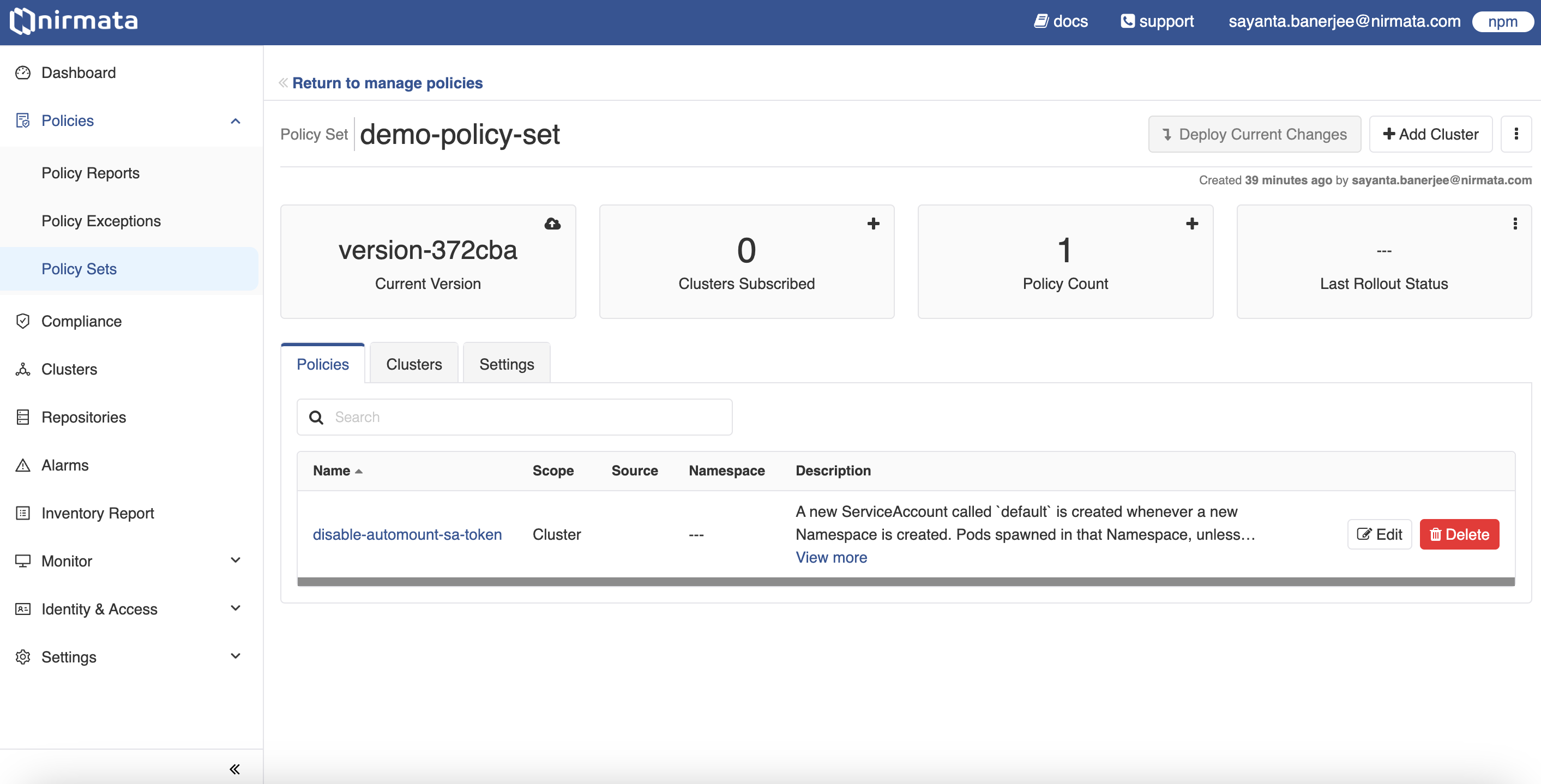The image size is (1541, 784).
Task: Click the horizontal table scrollbar
Action: click(906, 582)
